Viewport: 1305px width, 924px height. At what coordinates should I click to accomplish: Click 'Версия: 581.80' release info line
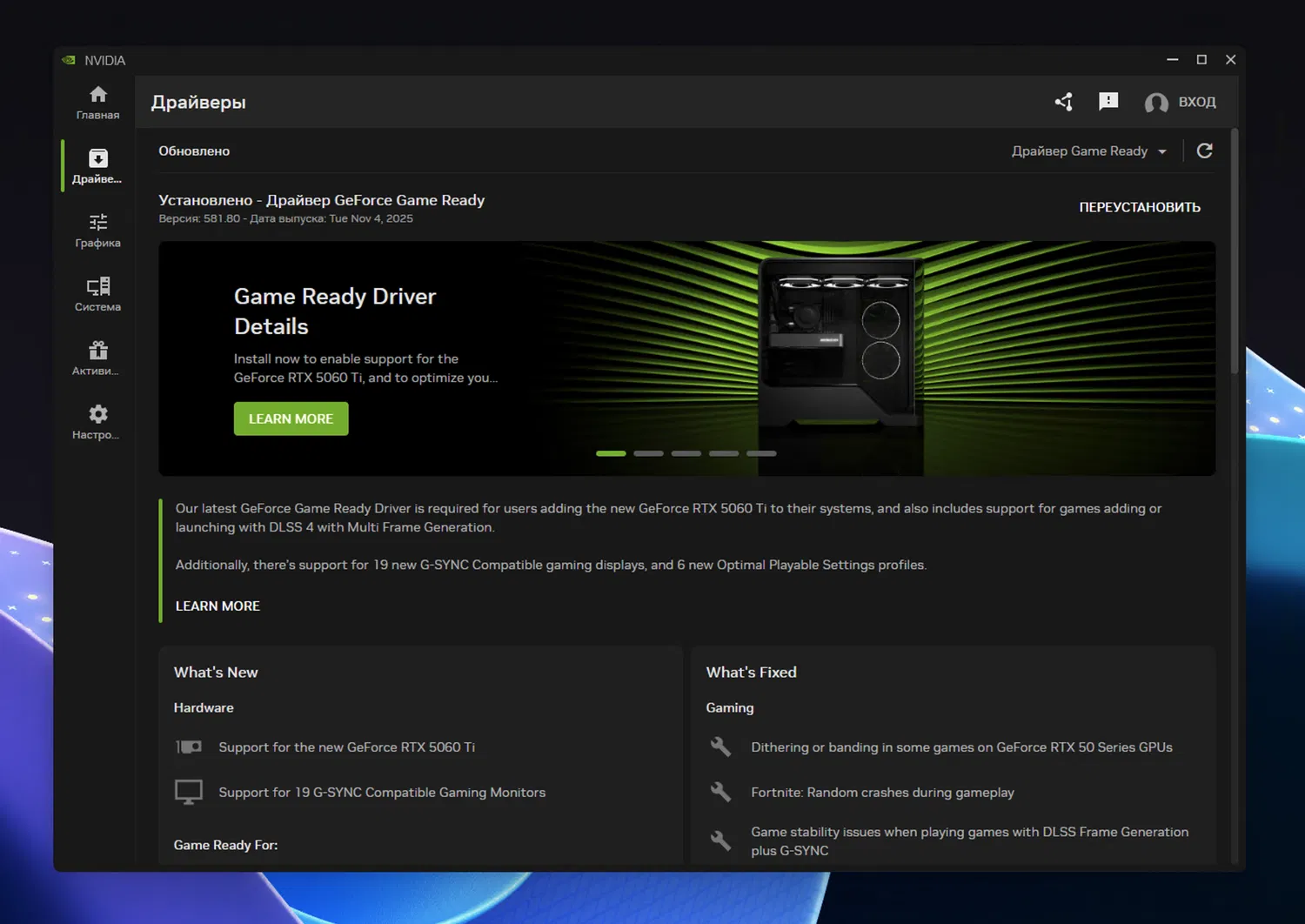tap(285, 218)
